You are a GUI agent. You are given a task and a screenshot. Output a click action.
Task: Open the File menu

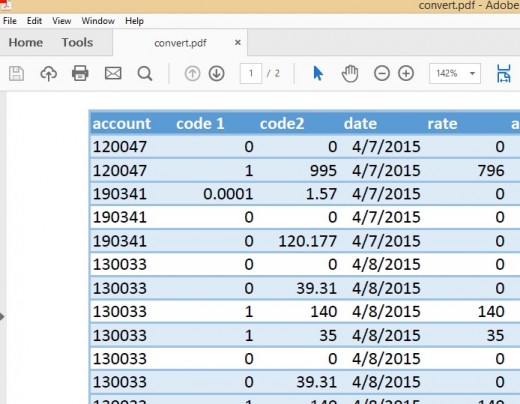pyautogui.click(x=10, y=21)
